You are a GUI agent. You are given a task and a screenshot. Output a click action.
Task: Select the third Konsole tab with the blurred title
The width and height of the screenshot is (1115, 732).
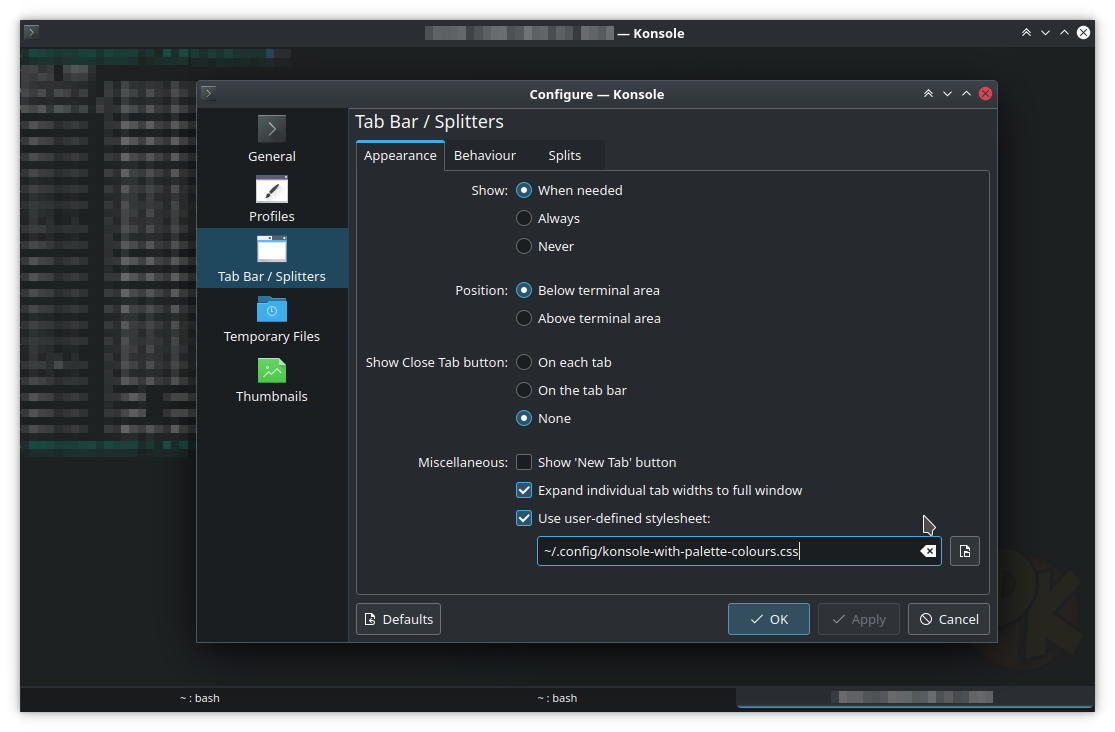click(915, 698)
